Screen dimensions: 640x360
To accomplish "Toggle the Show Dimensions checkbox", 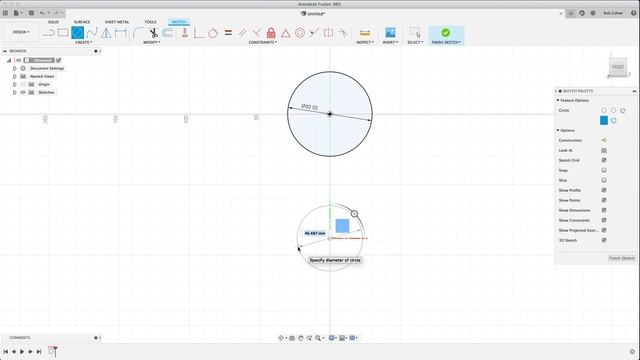I will click(x=604, y=210).
